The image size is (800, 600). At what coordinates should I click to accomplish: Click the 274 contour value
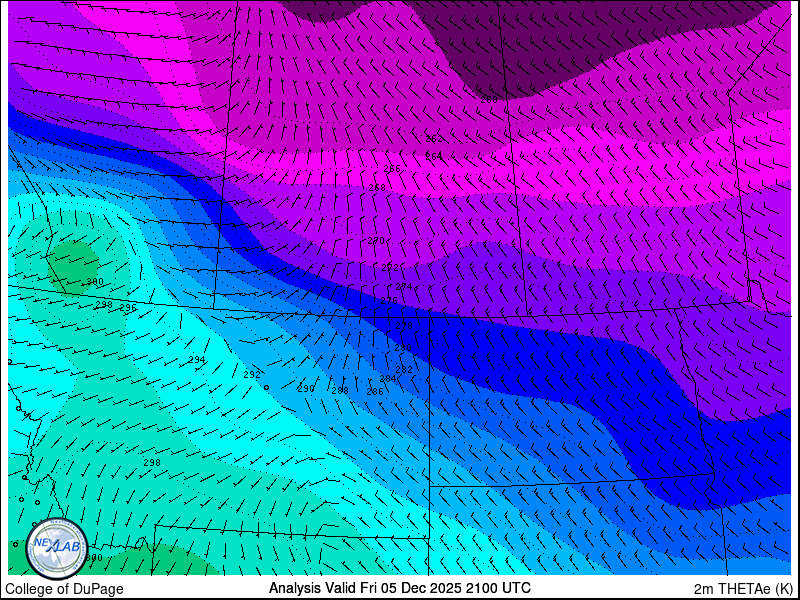[x=404, y=287]
